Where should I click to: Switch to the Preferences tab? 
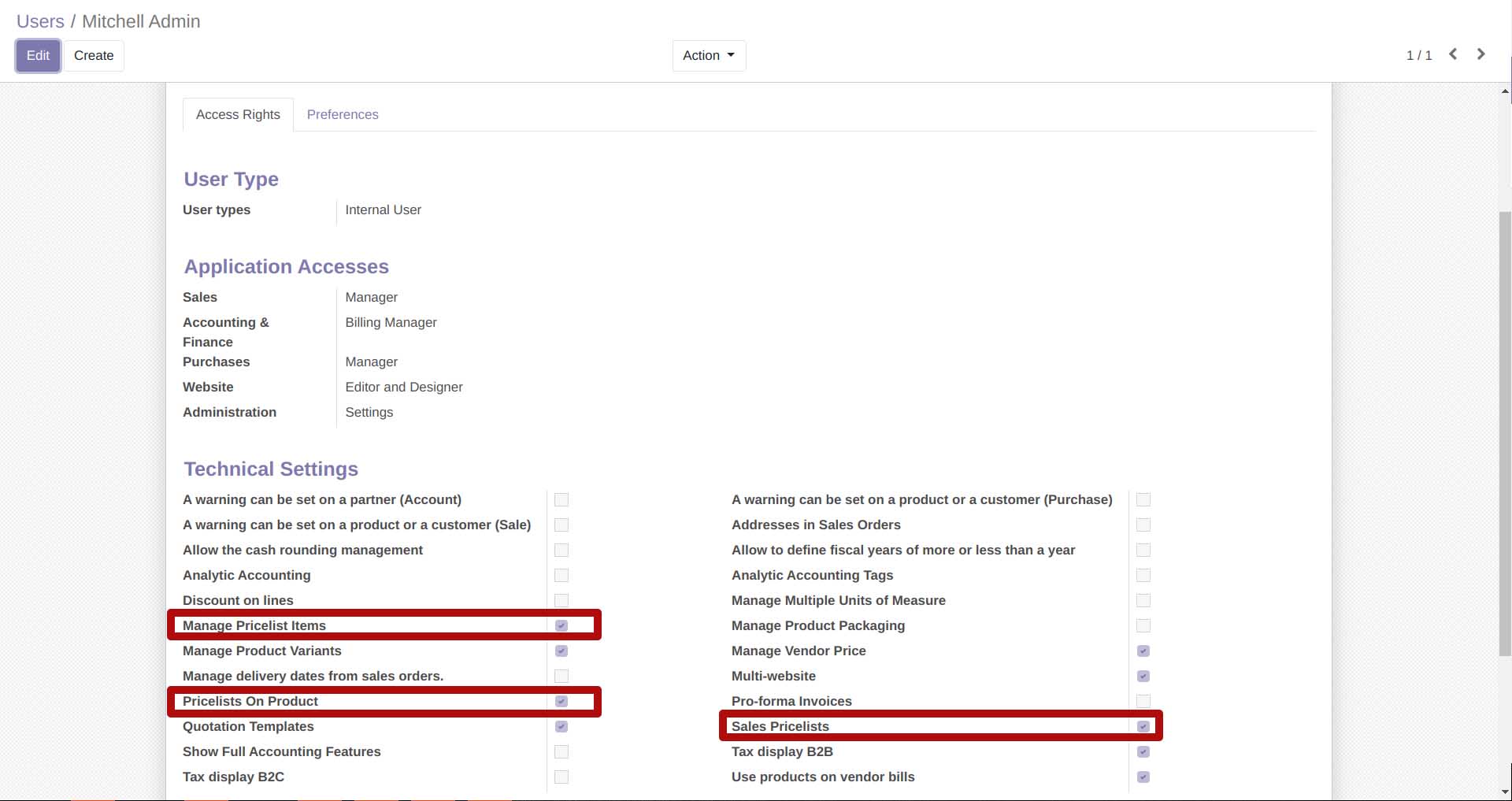coord(343,114)
